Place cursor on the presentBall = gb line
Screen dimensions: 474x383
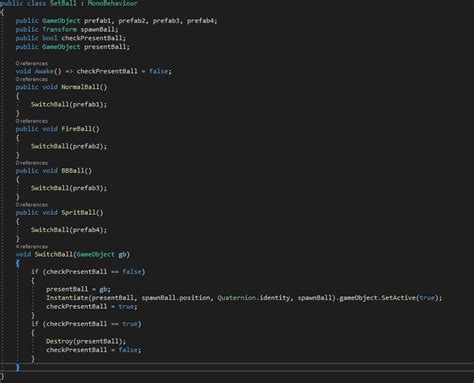click(78, 289)
